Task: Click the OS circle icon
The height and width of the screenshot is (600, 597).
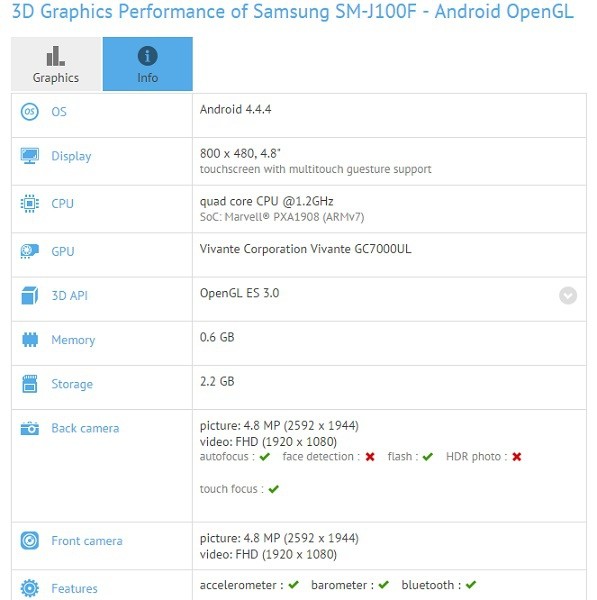Action: tap(29, 112)
